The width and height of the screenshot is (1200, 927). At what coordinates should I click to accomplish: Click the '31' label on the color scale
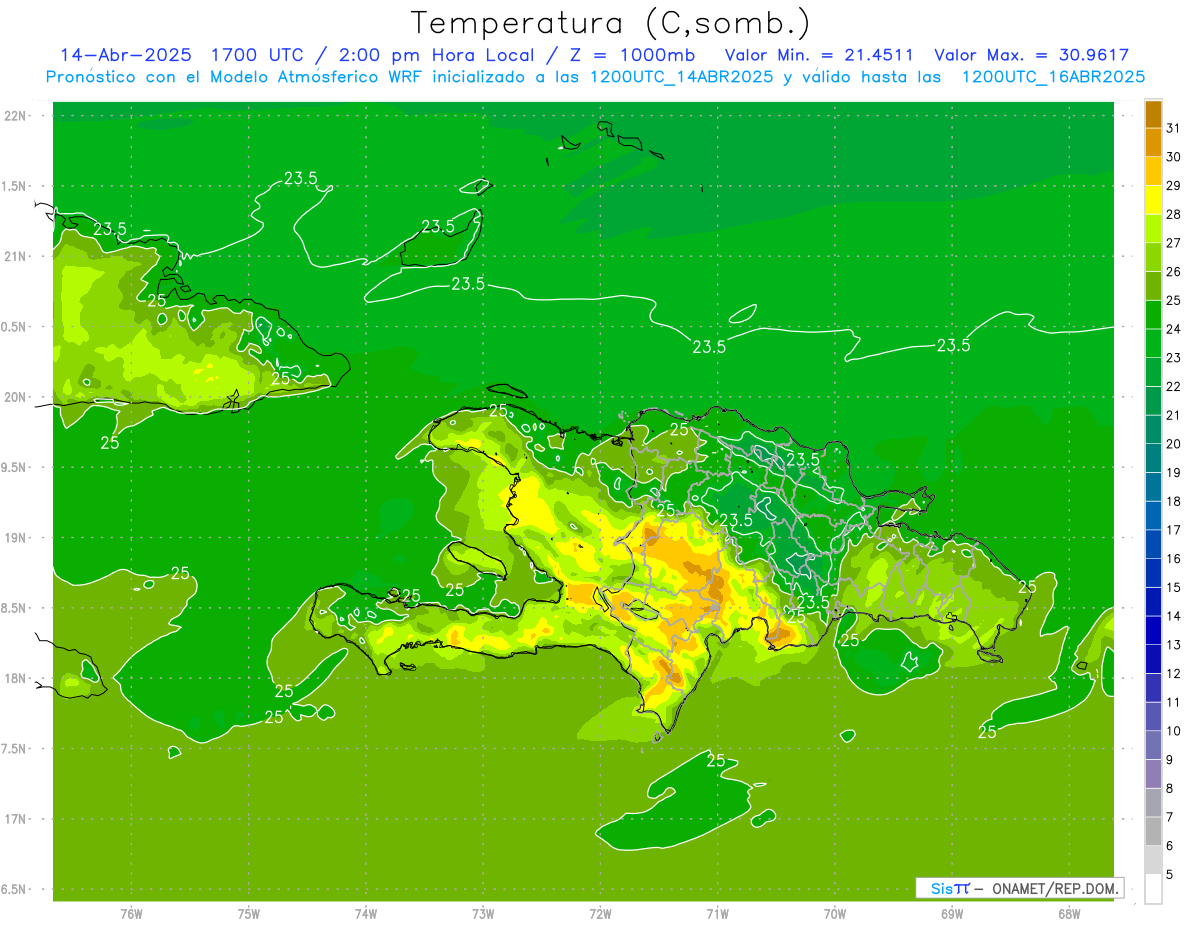click(1173, 128)
